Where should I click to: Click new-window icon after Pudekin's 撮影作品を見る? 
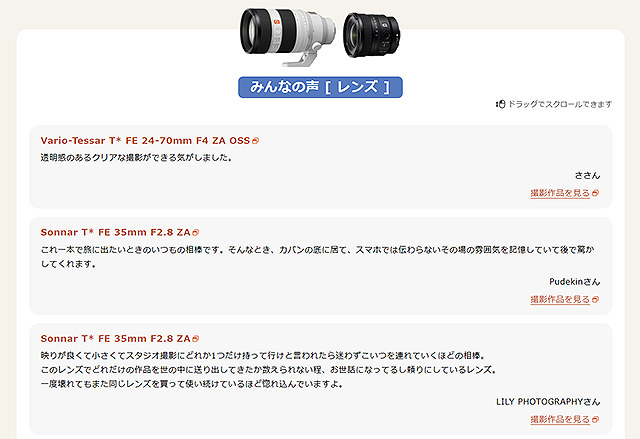click(596, 300)
